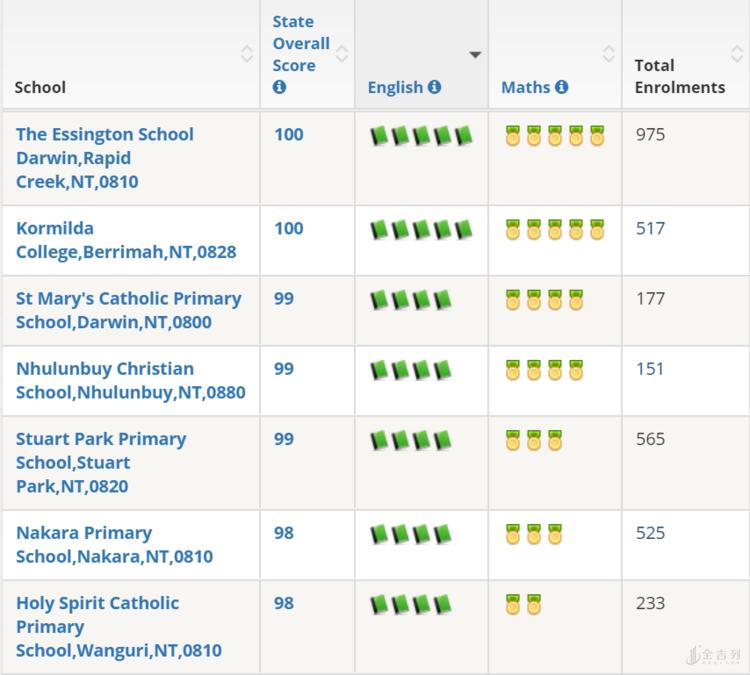Click first English book icon for Nhulunbuy Christian

coord(379,370)
